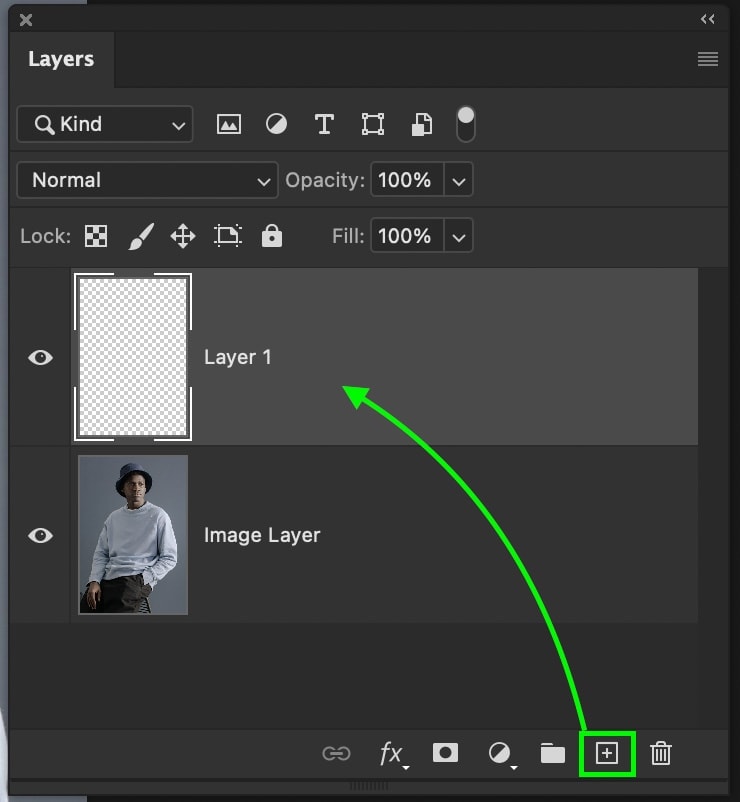Filter for pixel layers with image icon
The height and width of the screenshot is (802, 740).
(229, 124)
